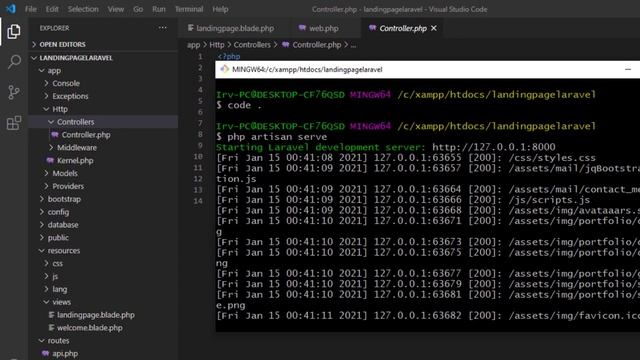Collapse the views folder
Viewport: 640px width, 360px height.
tap(103, 302)
